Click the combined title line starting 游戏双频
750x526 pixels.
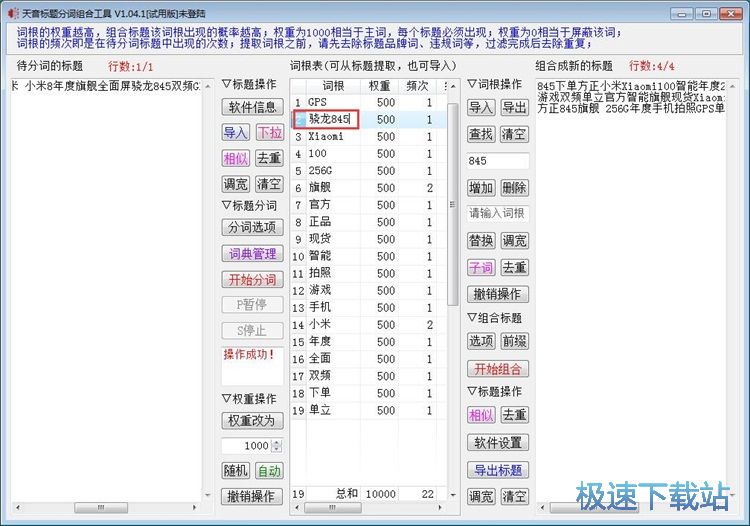(x=631, y=97)
